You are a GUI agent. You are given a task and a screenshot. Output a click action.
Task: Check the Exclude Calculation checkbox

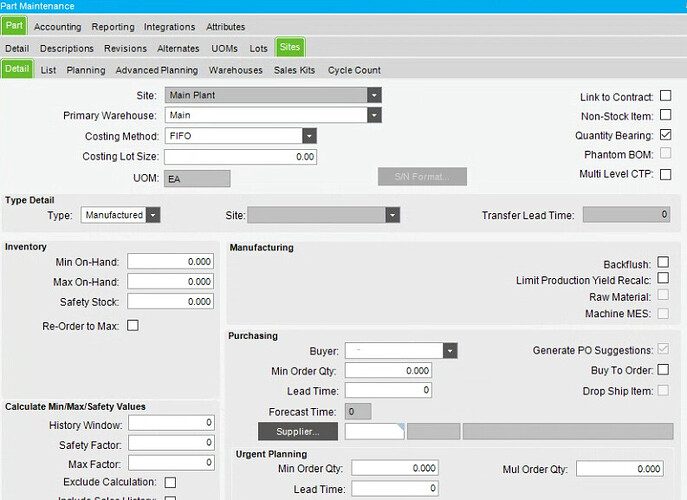(x=170, y=482)
